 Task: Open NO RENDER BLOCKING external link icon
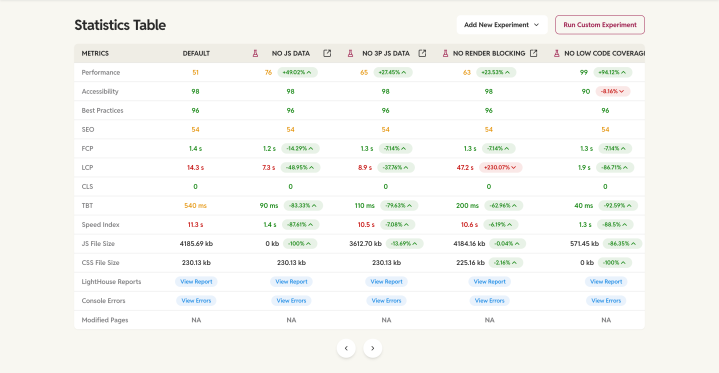[533, 53]
